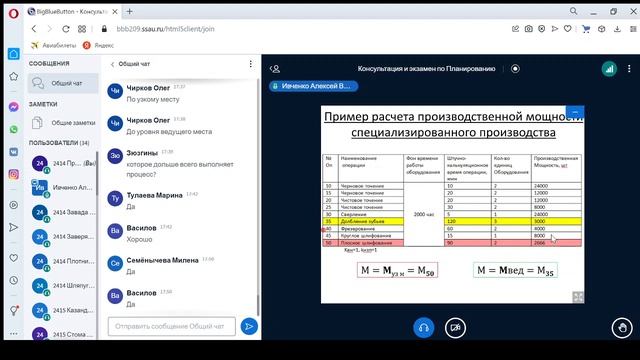Open the lightbulb tips icon in sidebar
The height and width of the screenshot is (360, 640).
[14, 311]
